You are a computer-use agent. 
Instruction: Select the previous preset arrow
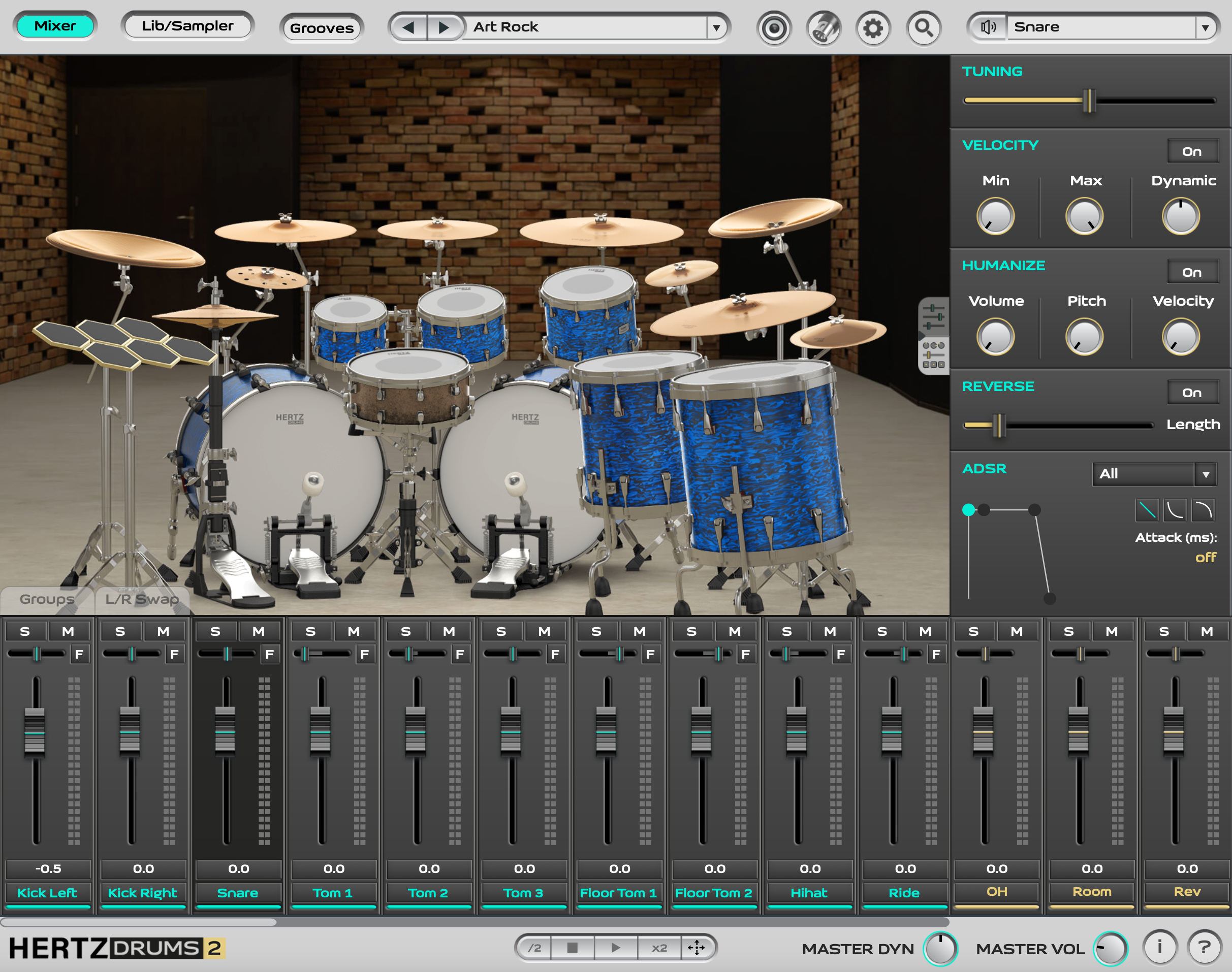(408, 27)
